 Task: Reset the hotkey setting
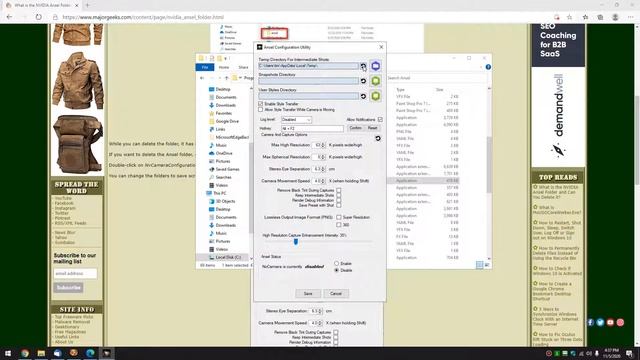click(x=372, y=128)
